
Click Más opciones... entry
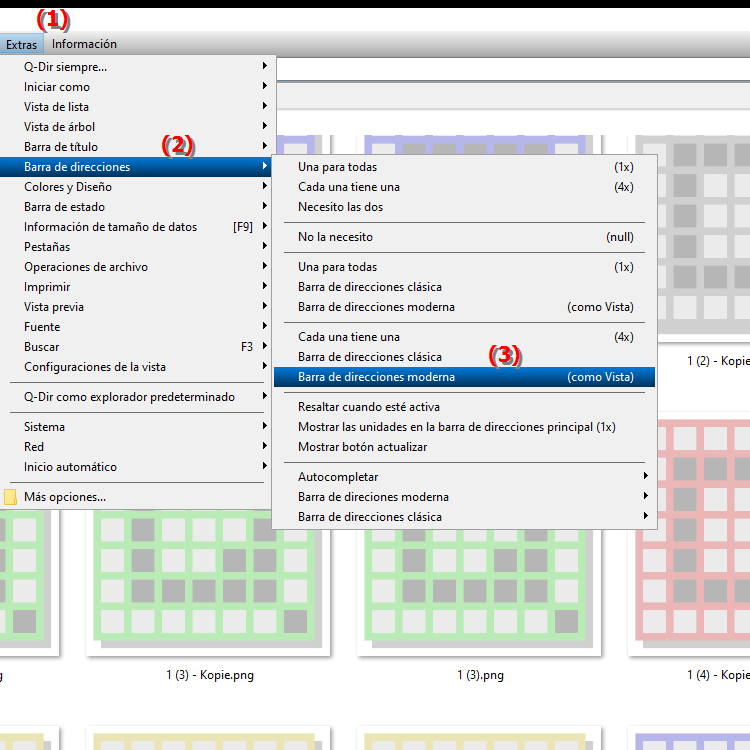click(137, 497)
